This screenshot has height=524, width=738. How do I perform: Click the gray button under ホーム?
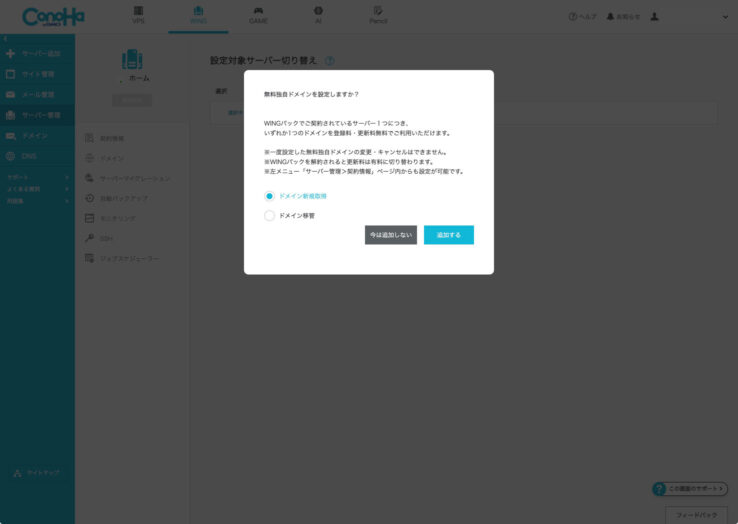(x=132, y=100)
